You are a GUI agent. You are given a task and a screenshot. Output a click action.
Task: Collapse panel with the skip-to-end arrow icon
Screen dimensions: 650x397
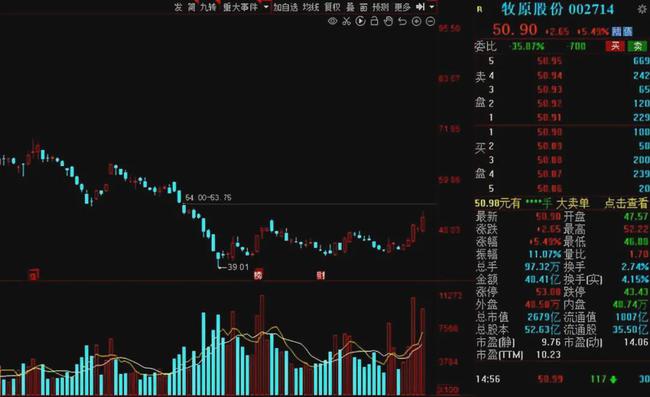coord(420,7)
